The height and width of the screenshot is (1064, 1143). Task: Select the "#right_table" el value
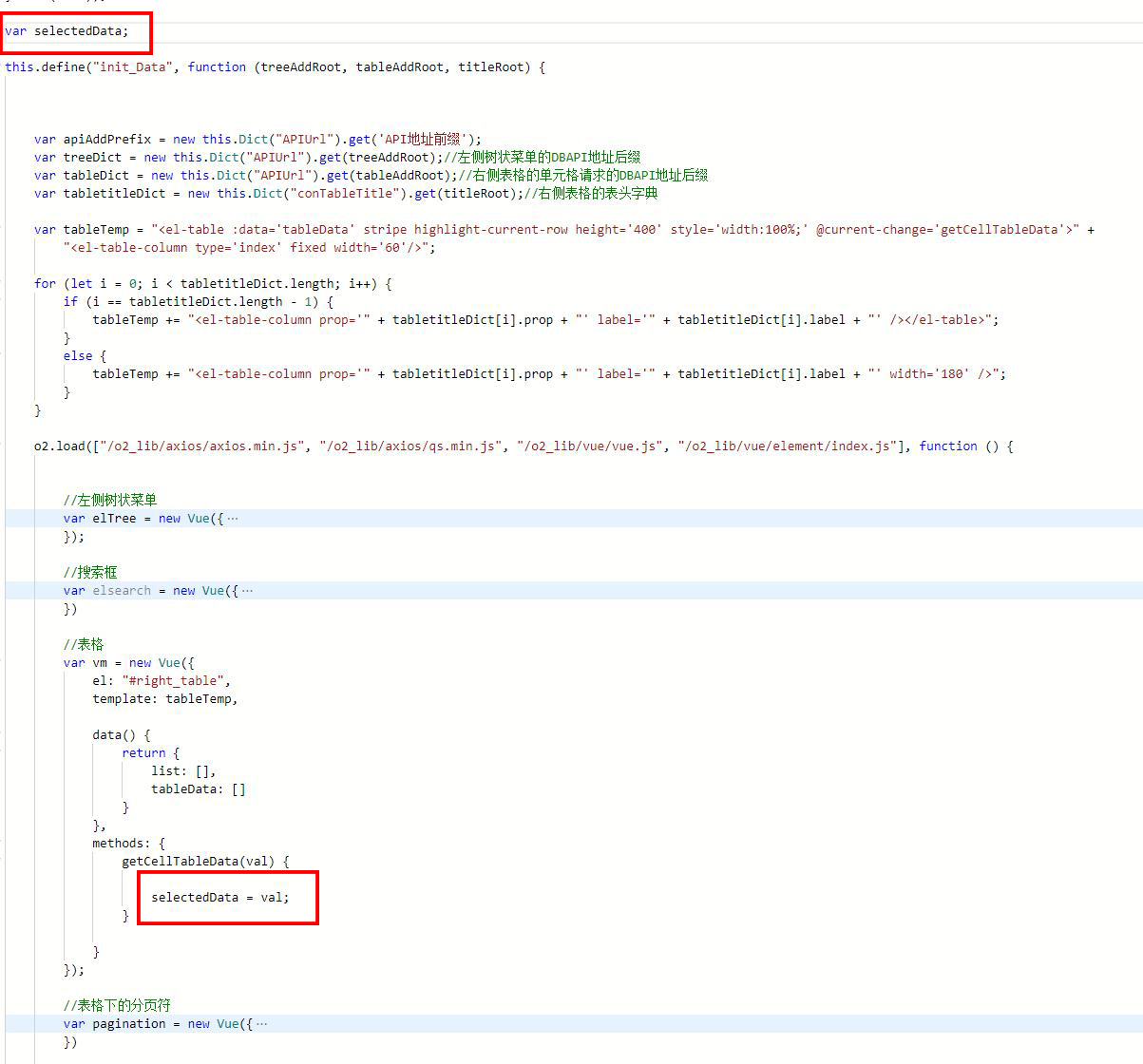coord(174,681)
